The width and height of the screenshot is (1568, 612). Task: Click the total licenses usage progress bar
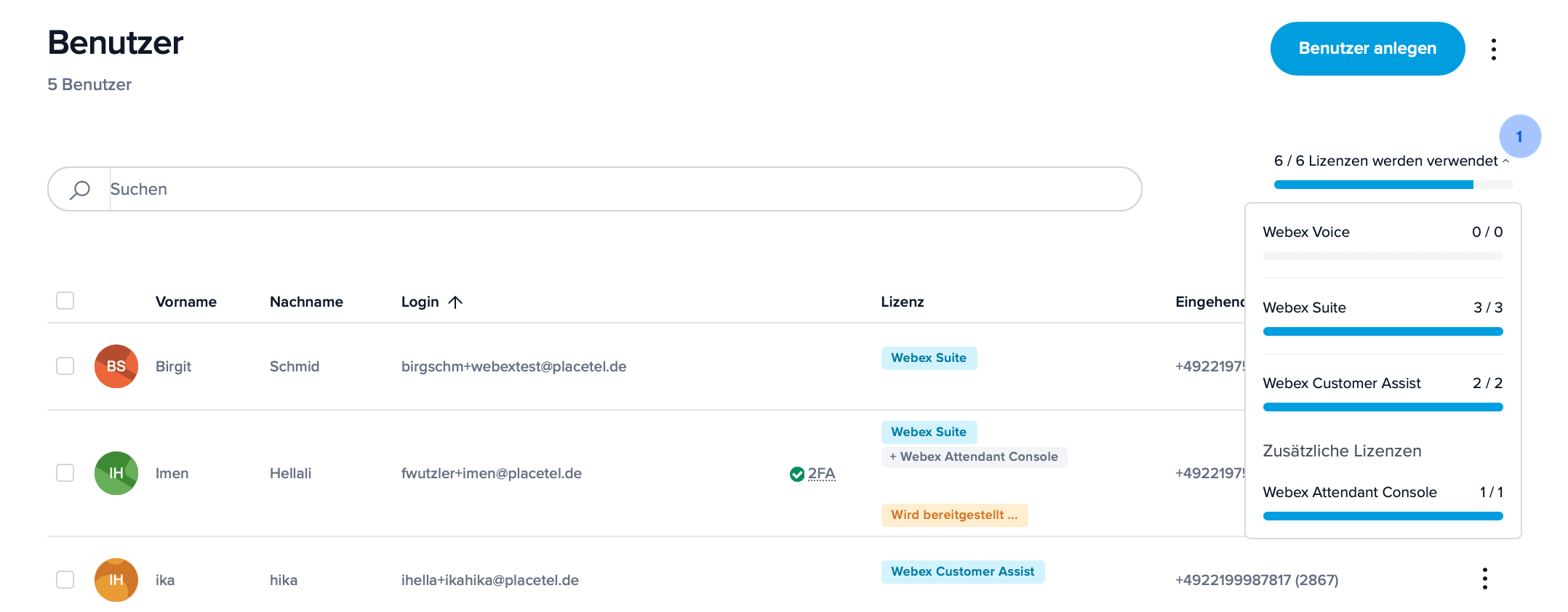(x=1393, y=185)
